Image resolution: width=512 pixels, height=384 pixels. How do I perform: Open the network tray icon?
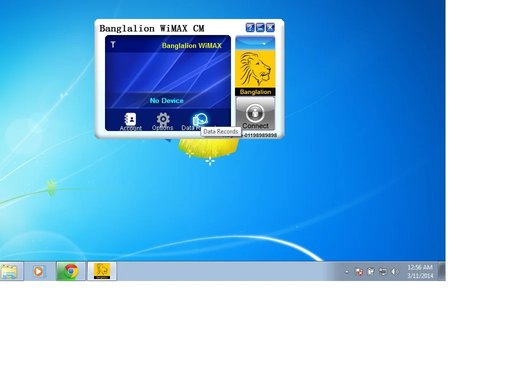(x=383, y=272)
